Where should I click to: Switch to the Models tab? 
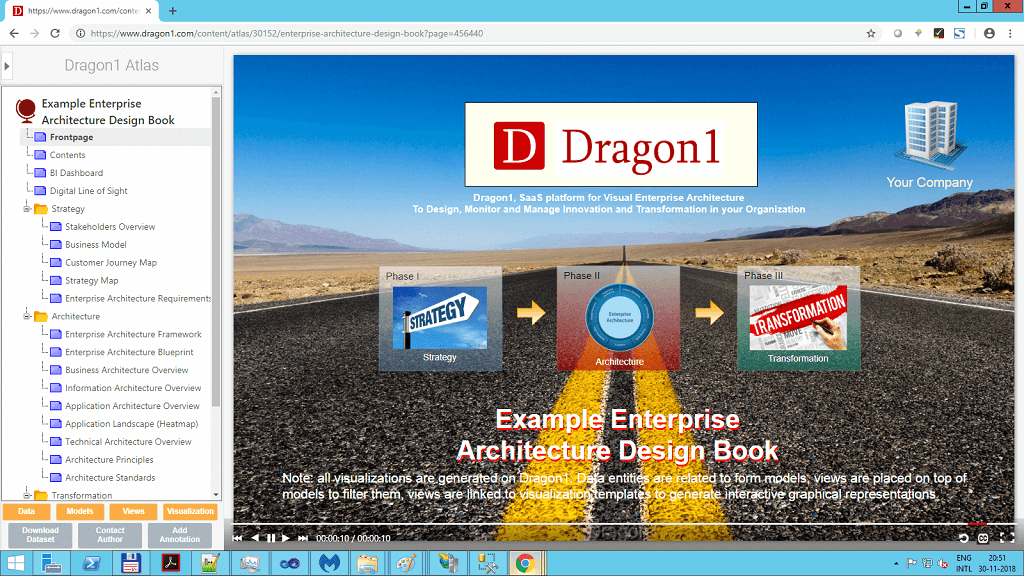click(x=80, y=511)
